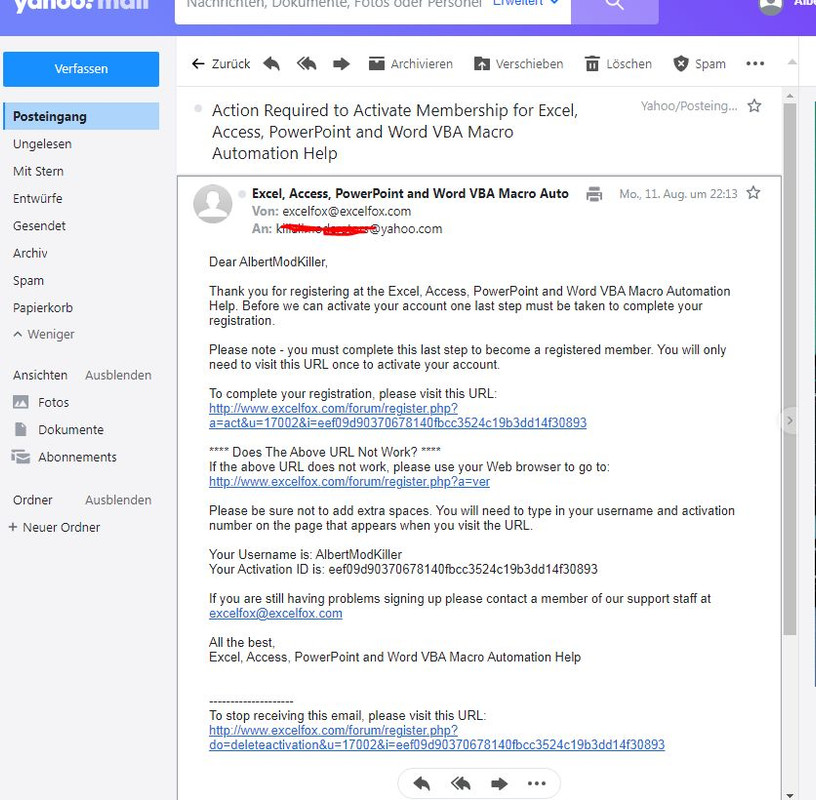Click the forward icon below the message

pyautogui.click(x=499, y=783)
